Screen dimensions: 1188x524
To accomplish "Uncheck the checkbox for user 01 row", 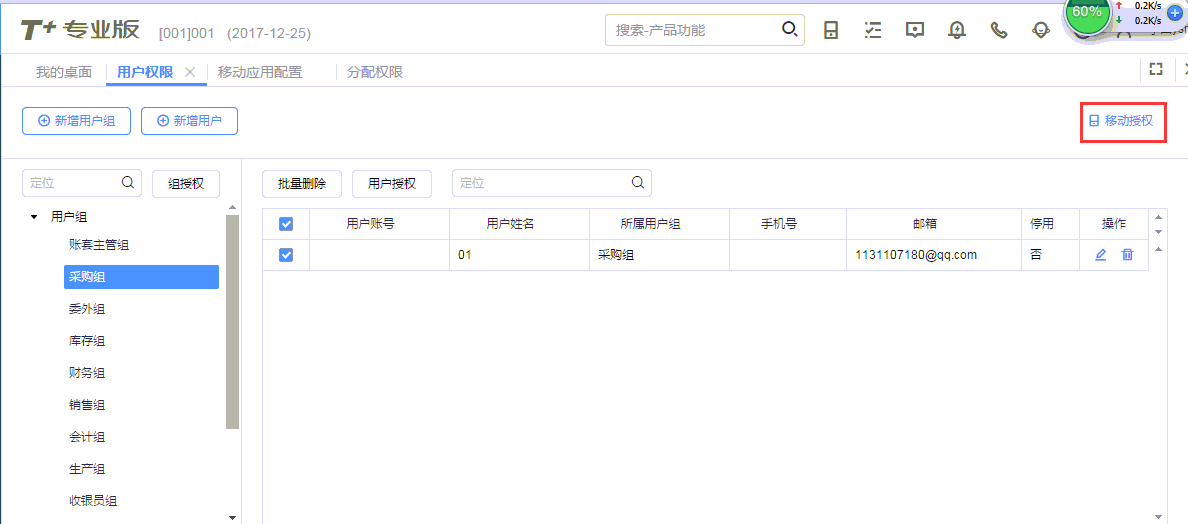I will point(286,255).
